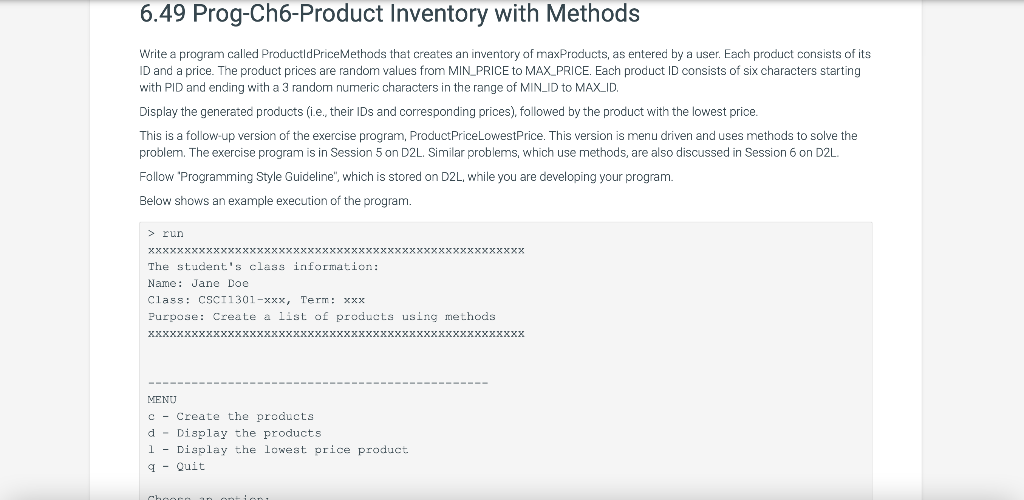Screen dimensions: 1024x500
Task: Click "l - Display the lowest price product" line
Action: tap(278, 450)
